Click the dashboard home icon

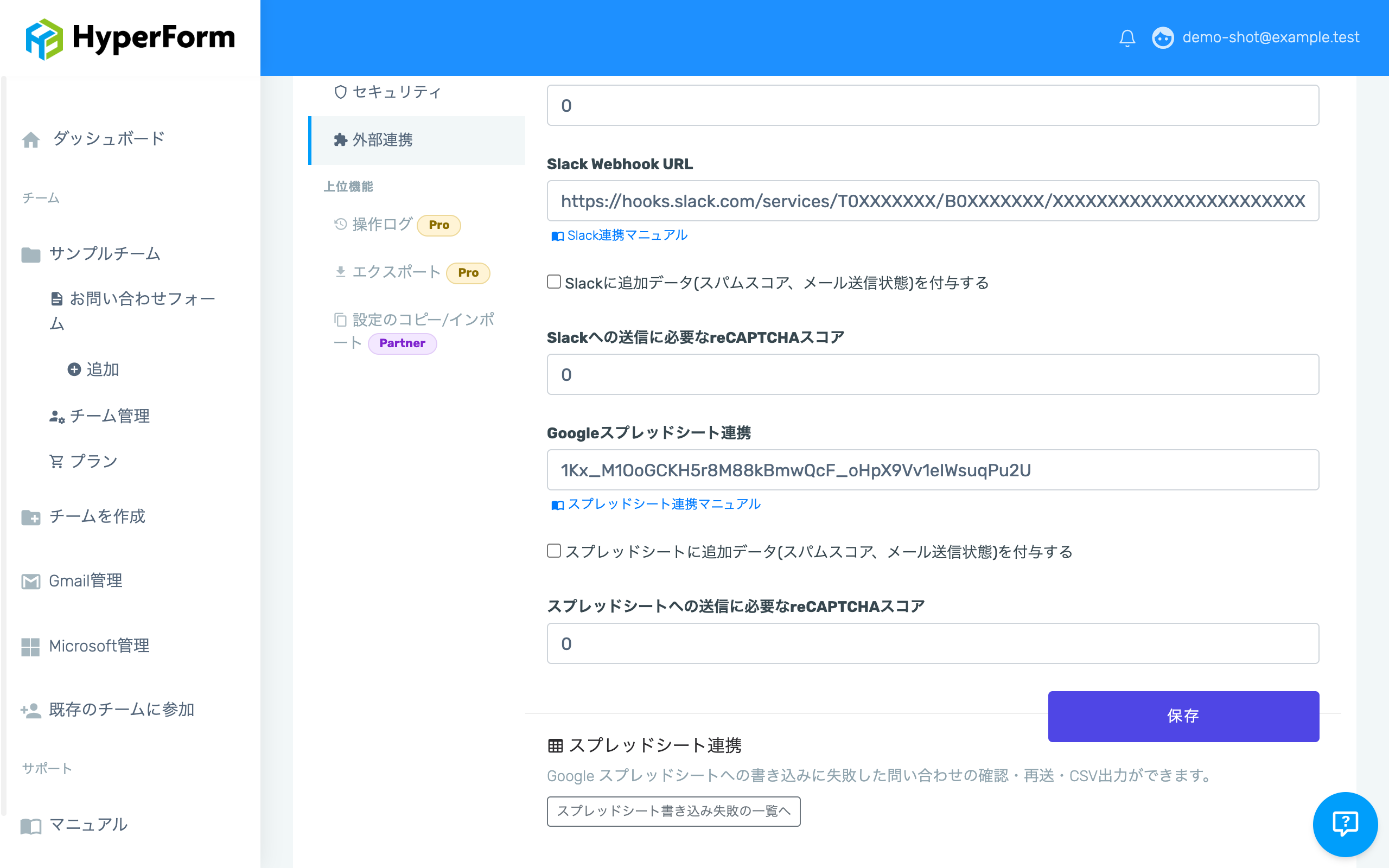point(31,139)
